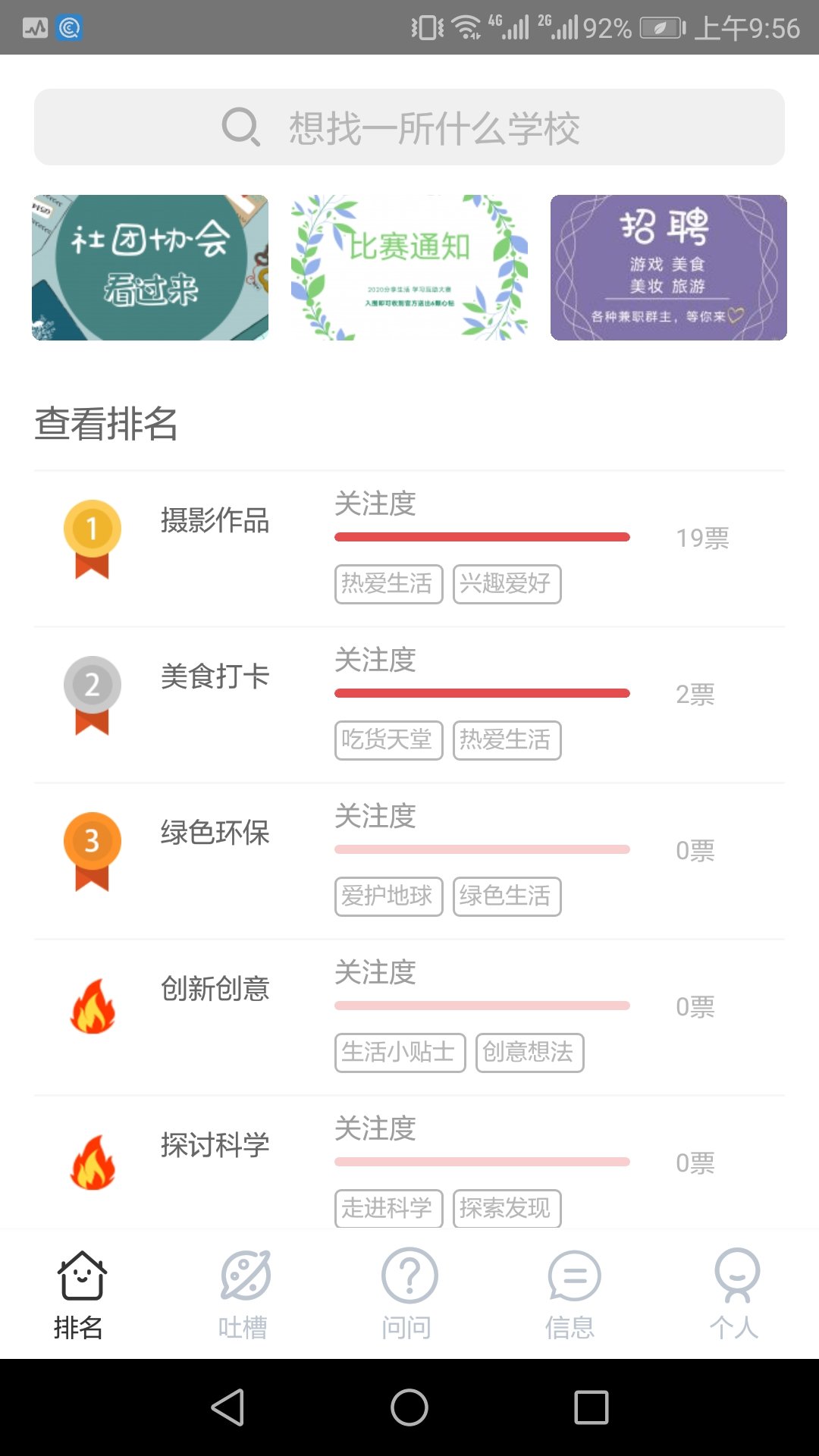Tap the orange rank 3 medal
Viewport: 819px width, 1456px height.
(x=92, y=851)
